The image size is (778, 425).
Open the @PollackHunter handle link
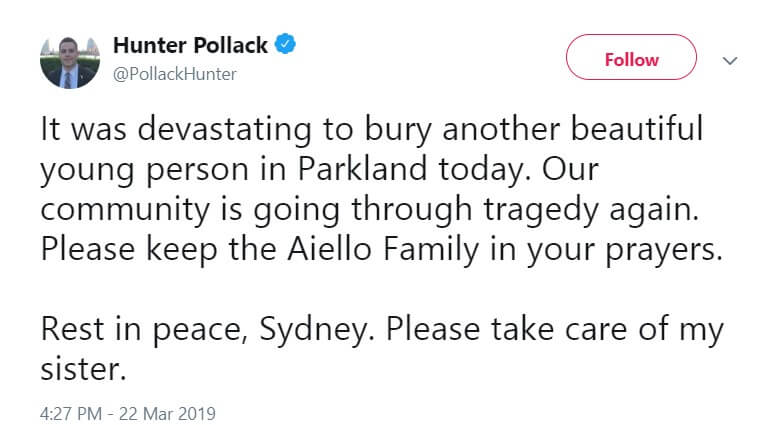[x=175, y=74]
